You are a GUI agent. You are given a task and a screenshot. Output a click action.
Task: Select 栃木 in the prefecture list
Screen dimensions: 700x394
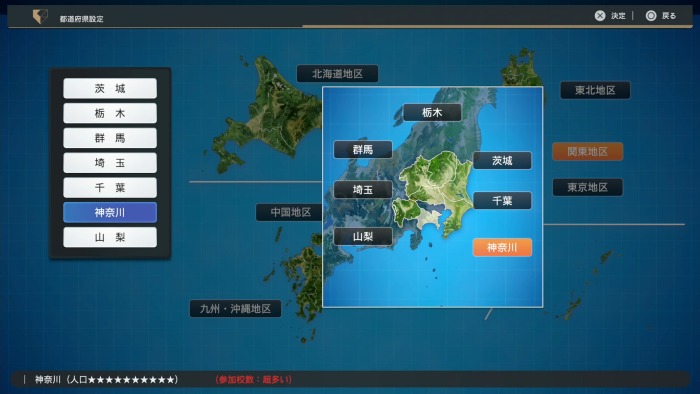click(x=110, y=113)
